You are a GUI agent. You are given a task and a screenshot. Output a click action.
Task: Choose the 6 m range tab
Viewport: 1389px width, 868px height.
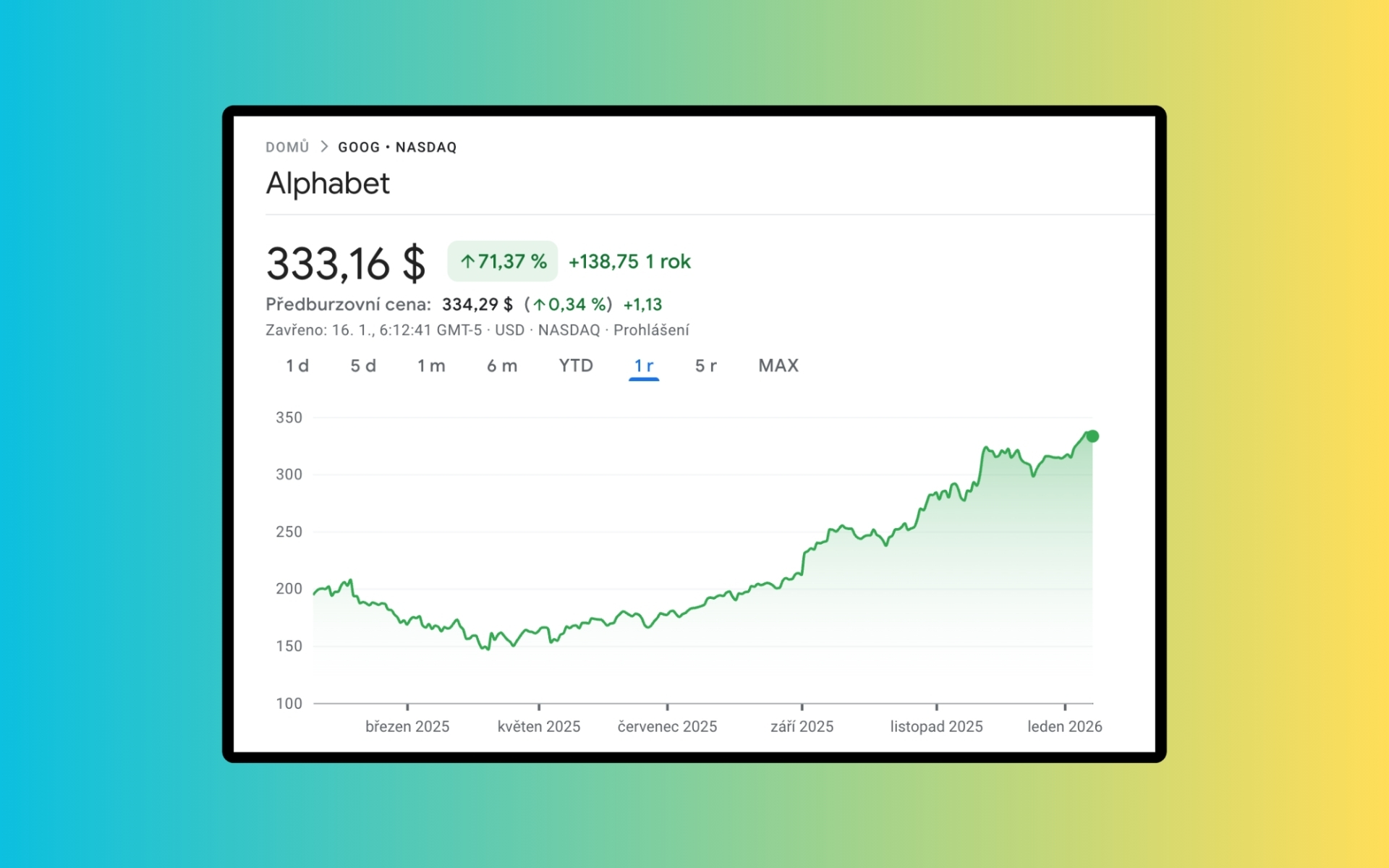(x=502, y=366)
